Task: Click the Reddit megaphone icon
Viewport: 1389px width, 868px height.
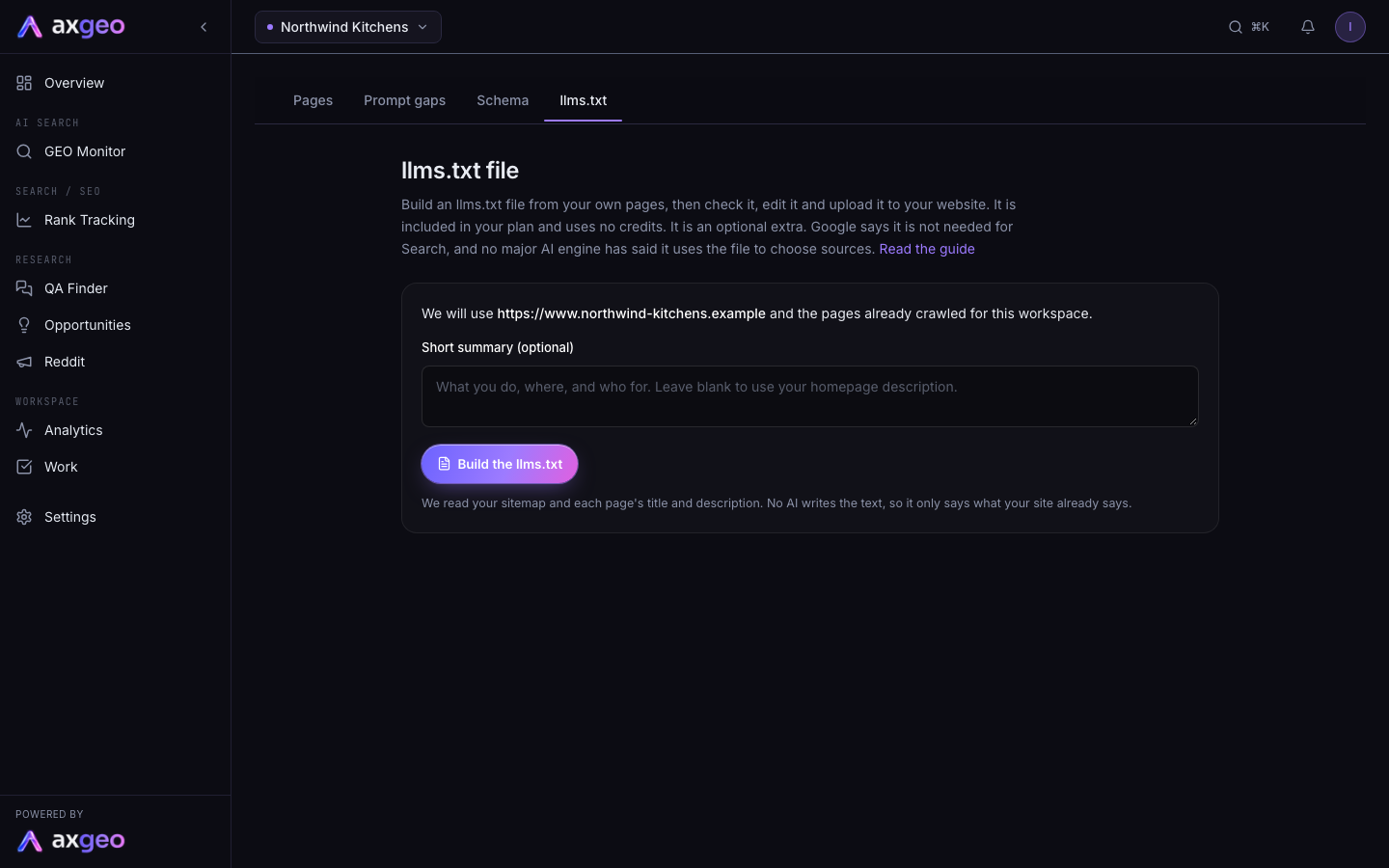Action: tap(24, 362)
